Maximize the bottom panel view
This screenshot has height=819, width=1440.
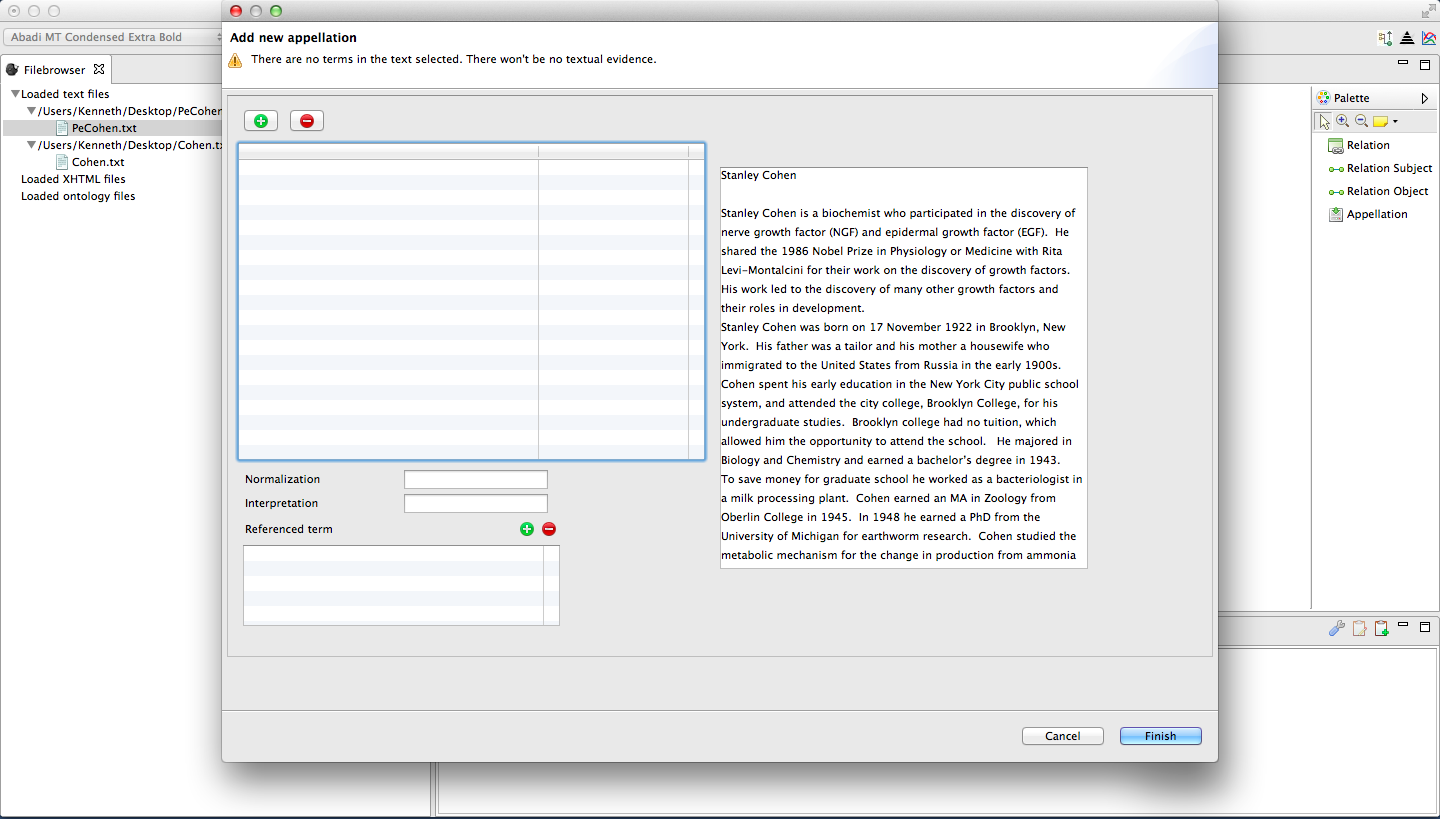1425,627
